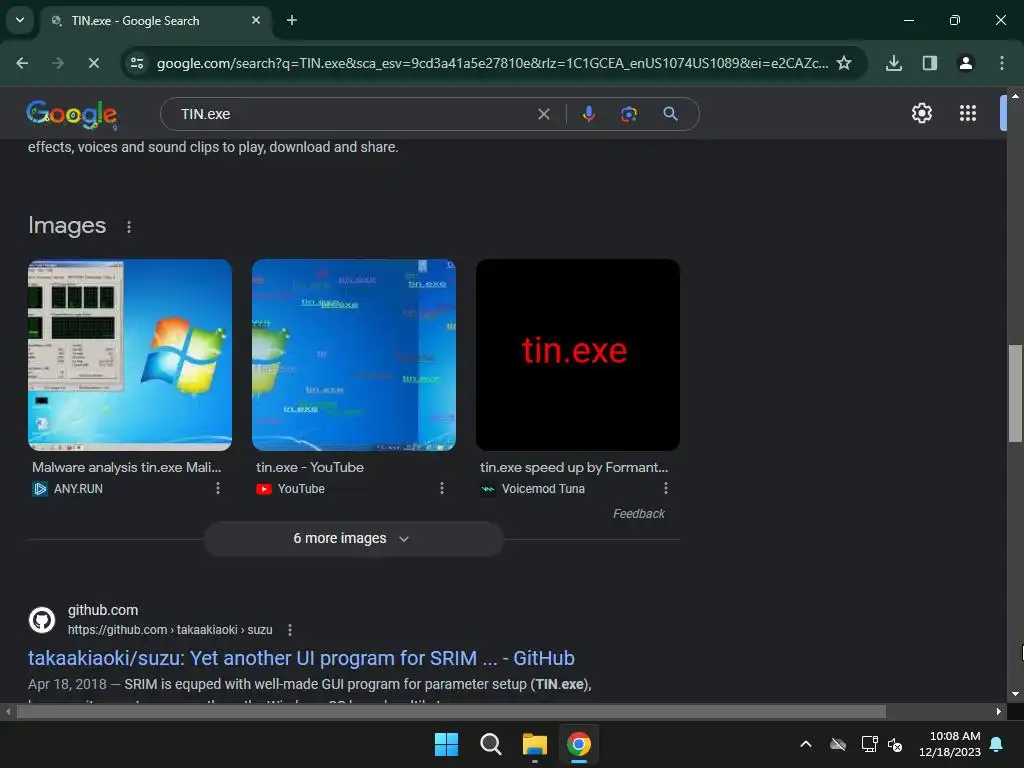
Task: Click the horizontal scrollbar thumb
Action: [x=451, y=712]
